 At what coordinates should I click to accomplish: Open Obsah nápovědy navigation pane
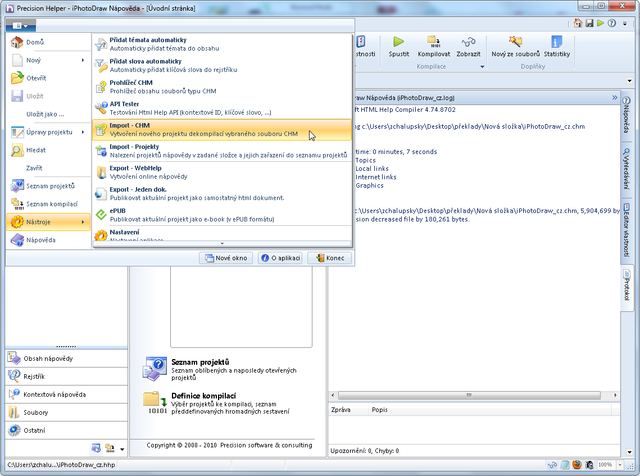click(x=66, y=358)
